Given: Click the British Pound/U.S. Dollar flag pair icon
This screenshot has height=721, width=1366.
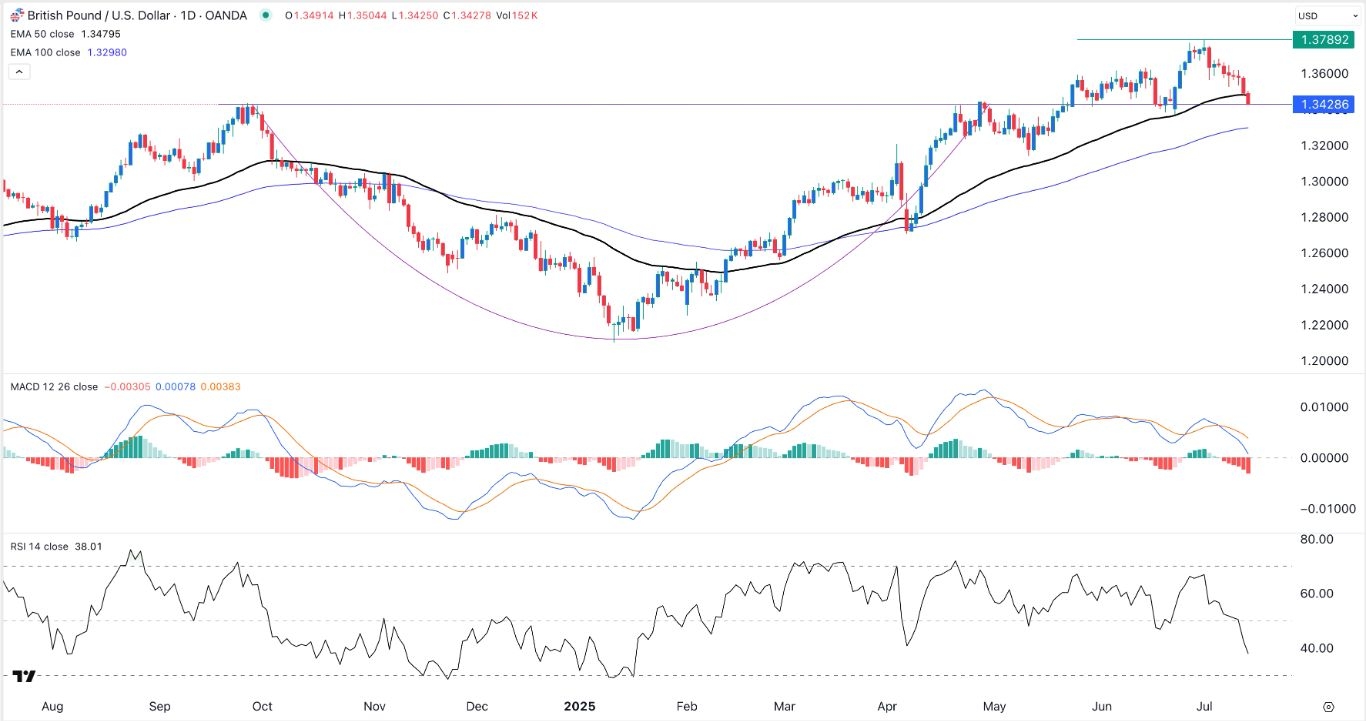Looking at the screenshot, I should click(x=17, y=15).
